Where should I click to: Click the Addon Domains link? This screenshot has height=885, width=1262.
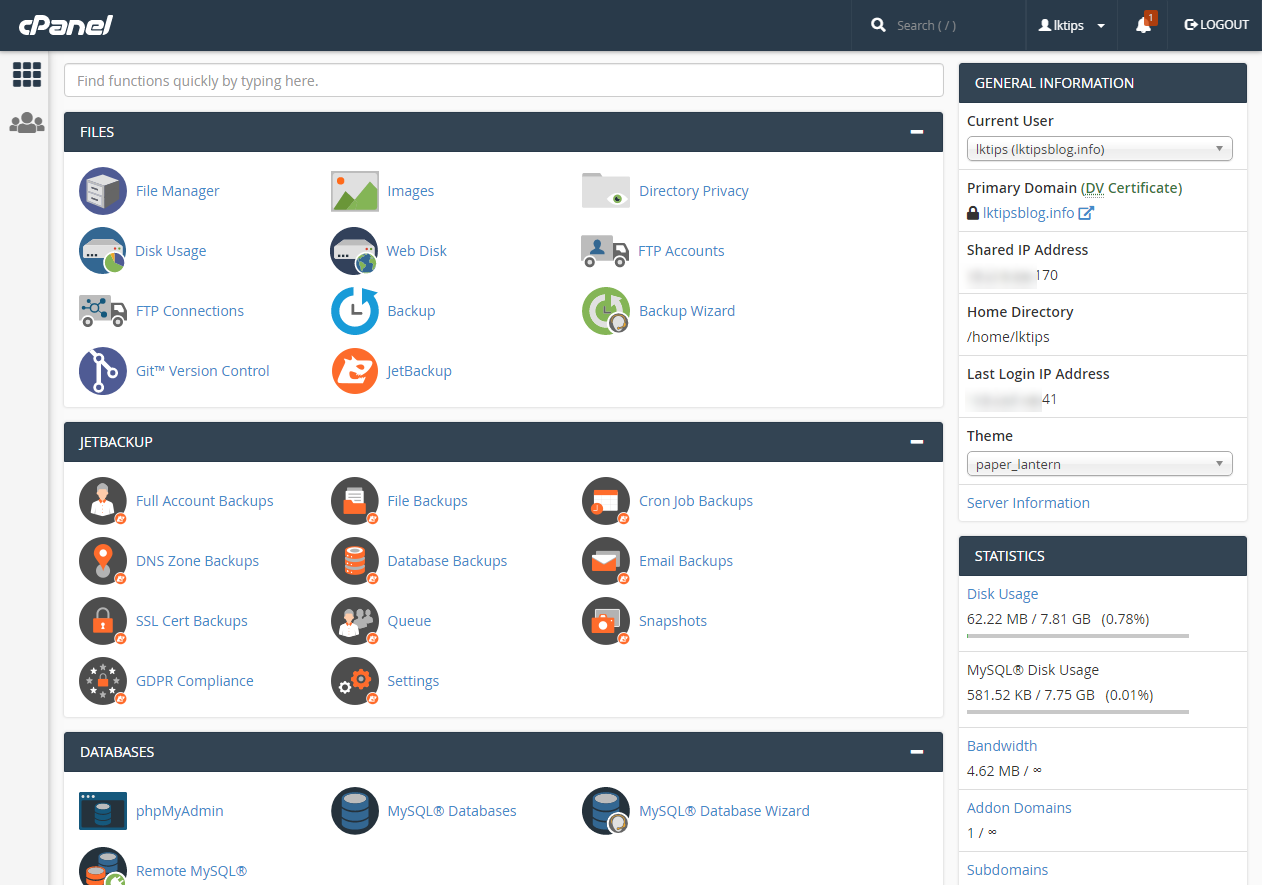1019,808
